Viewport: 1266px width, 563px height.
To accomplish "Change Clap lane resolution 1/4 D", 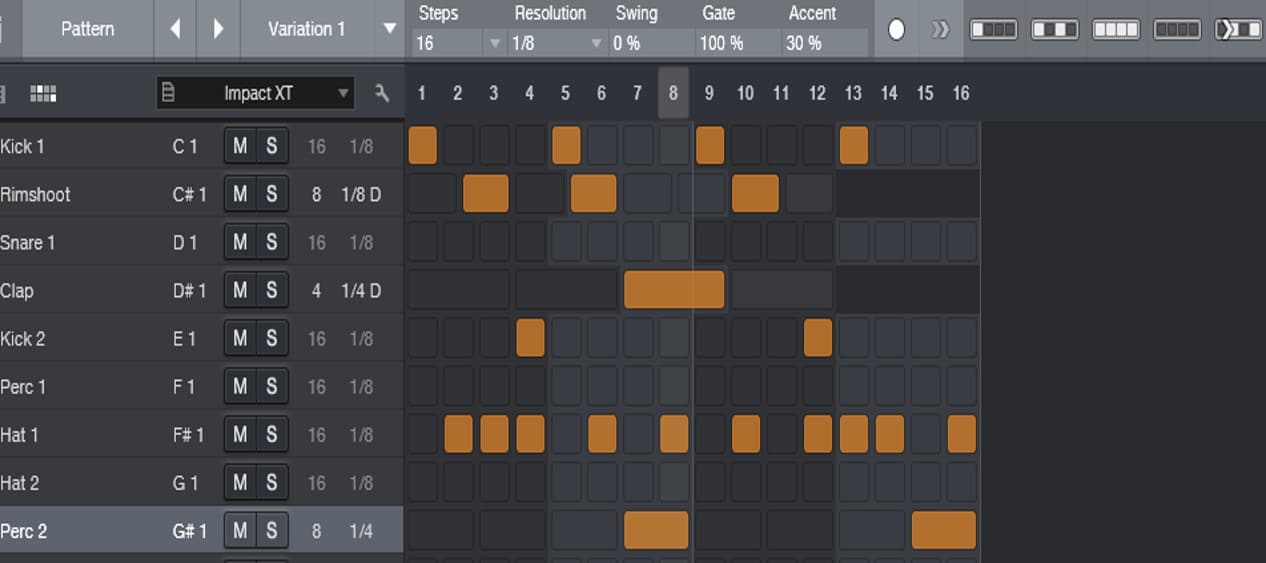I will tap(361, 290).
